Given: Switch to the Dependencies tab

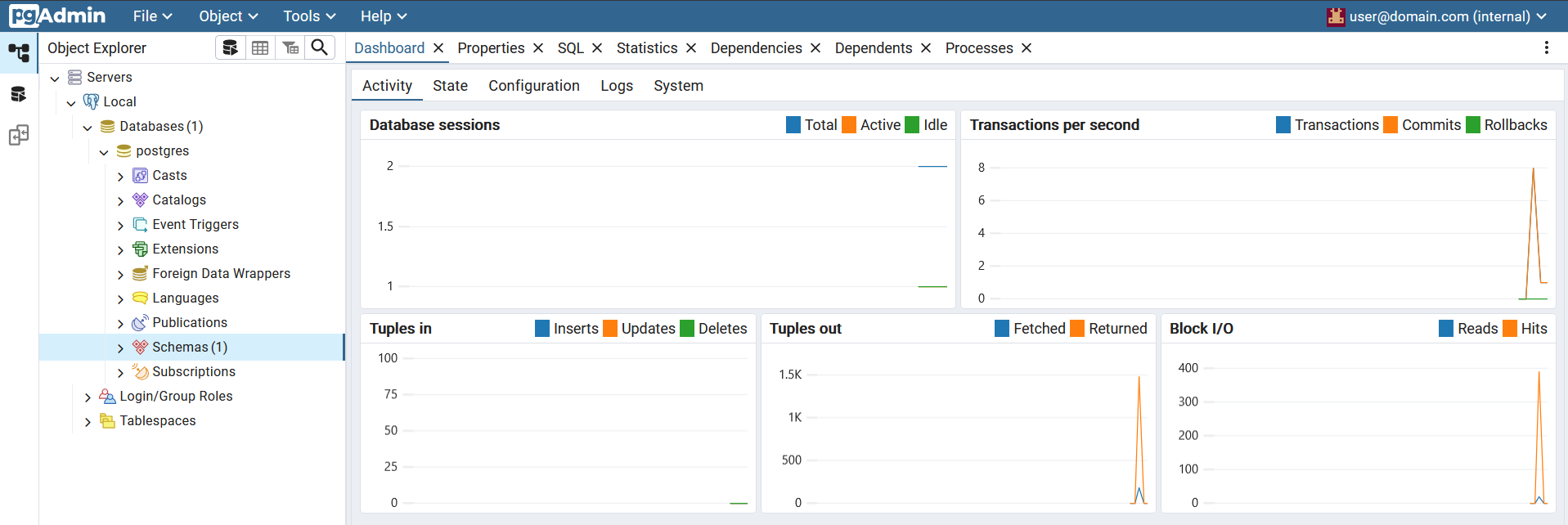Looking at the screenshot, I should [756, 48].
